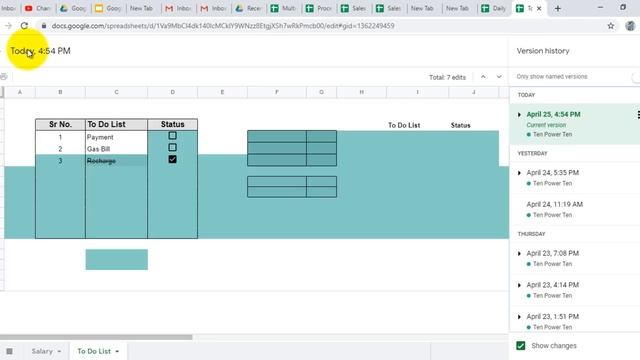640x360 pixels.
Task: Open the browser profile avatar
Action: coord(630,26)
